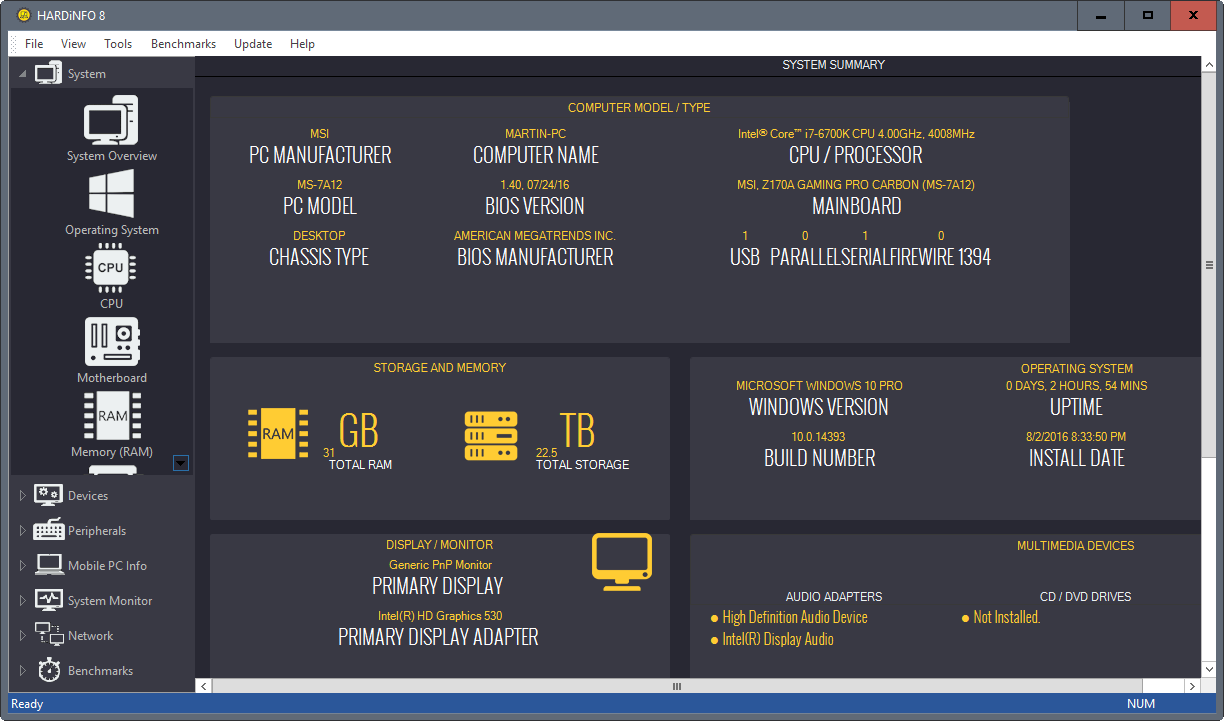The image size is (1224, 721).
Task: Expand the Peripherals section
Action: (23, 531)
